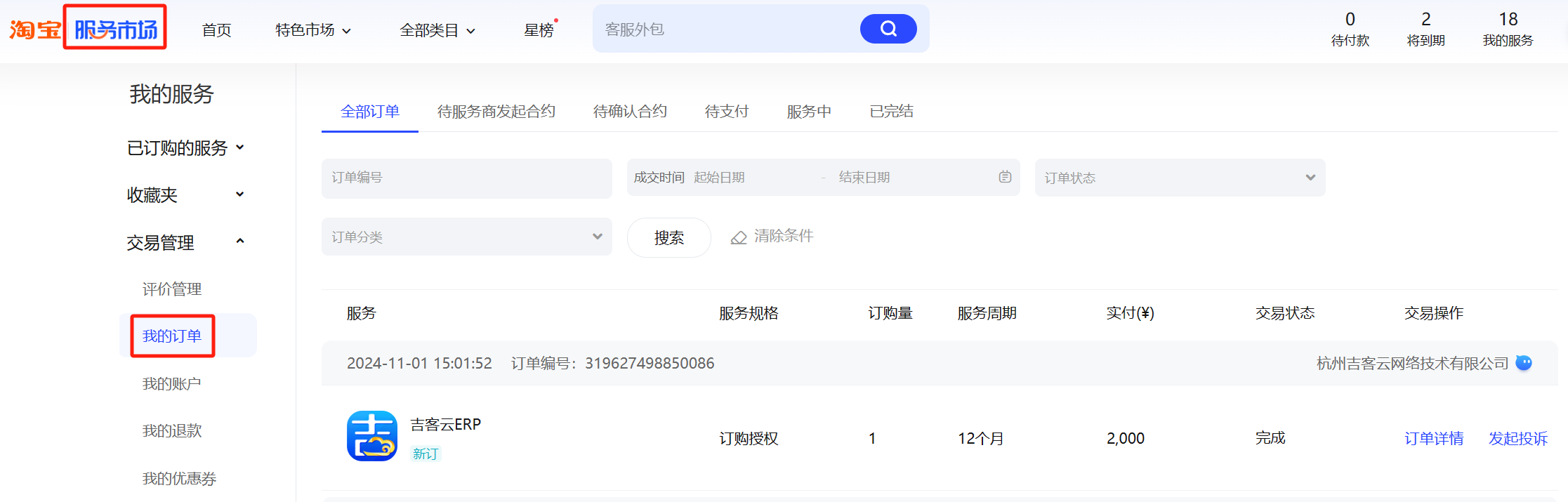
Task: Click the 交易操作 column header
Action: pyautogui.click(x=1434, y=313)
